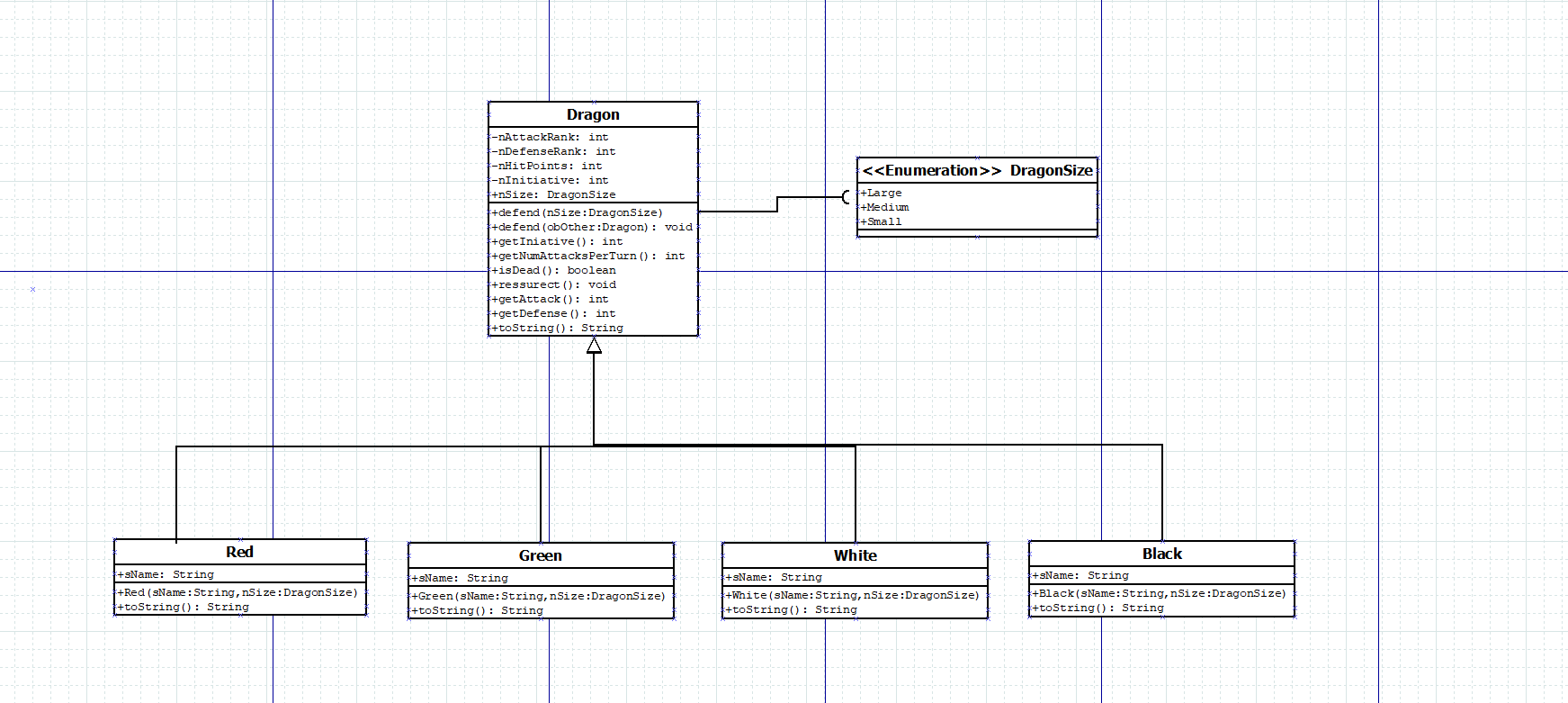Select the Red(sName:String,nSize:DragonSize) constructor
Image resolution: width=1568 pixels, height=703 pixels.
(x=237, y=592)
